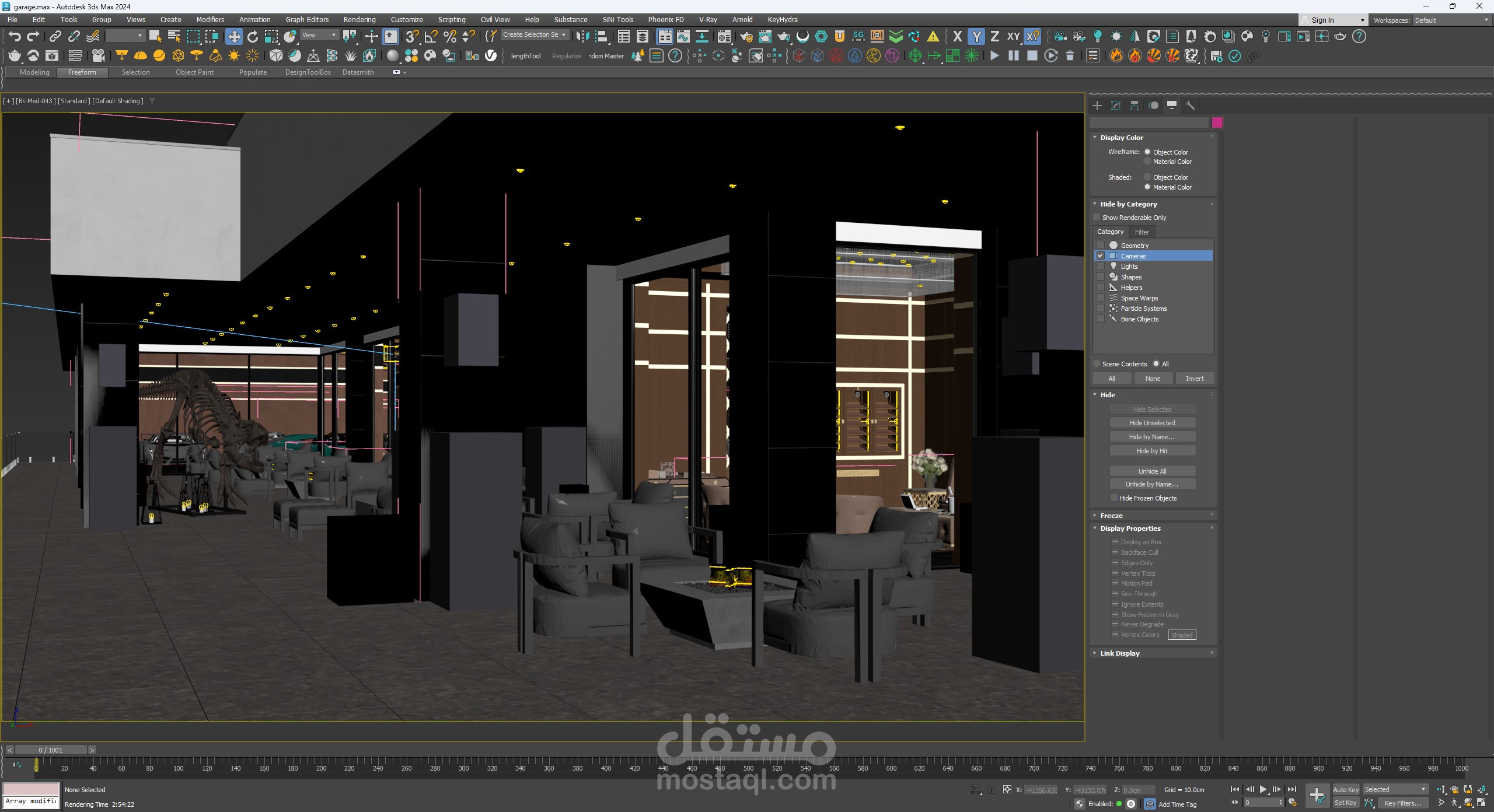Click the Undo arrow icon
This screenshot has height=812, width=1494.
tap(15, 37)
